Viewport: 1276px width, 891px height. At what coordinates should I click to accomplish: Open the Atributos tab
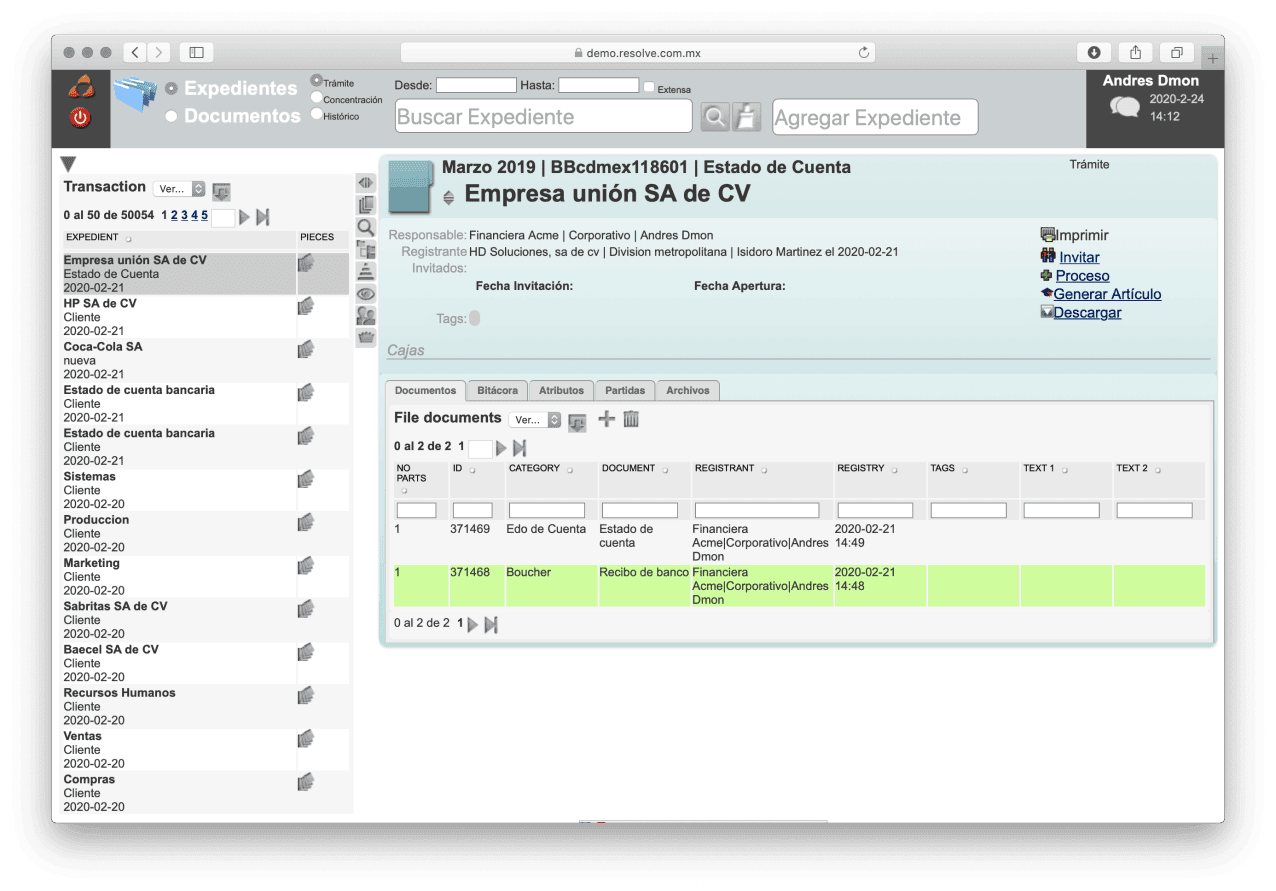coord(560,390)
